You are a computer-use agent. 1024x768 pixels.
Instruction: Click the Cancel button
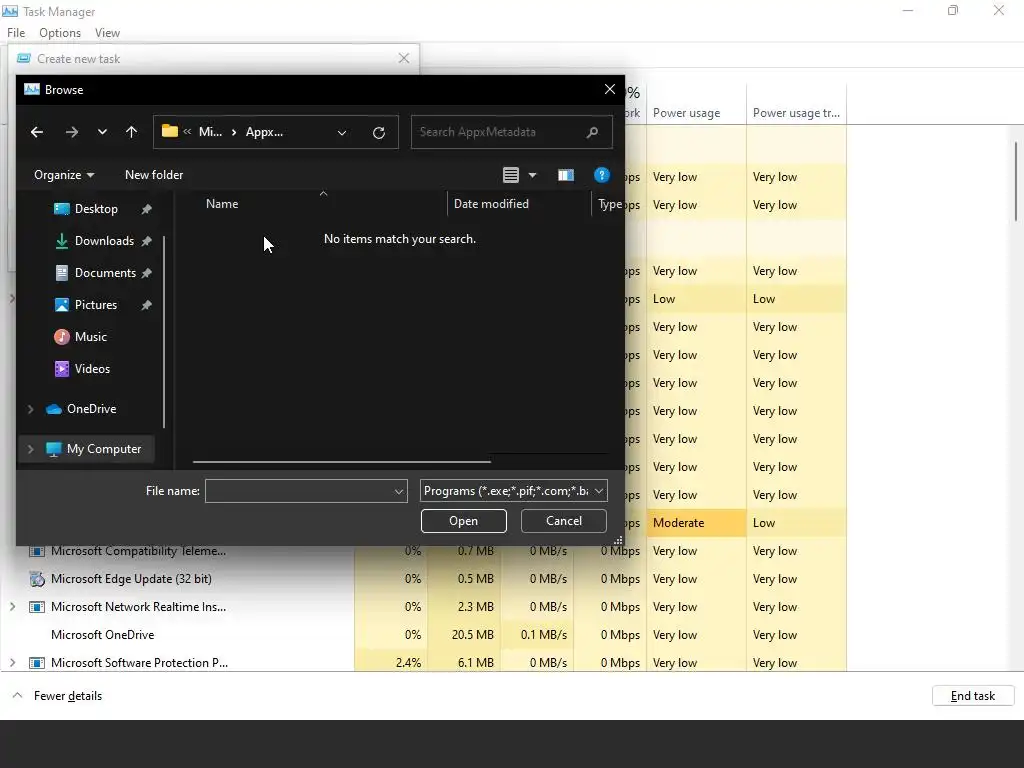(564, 521)
